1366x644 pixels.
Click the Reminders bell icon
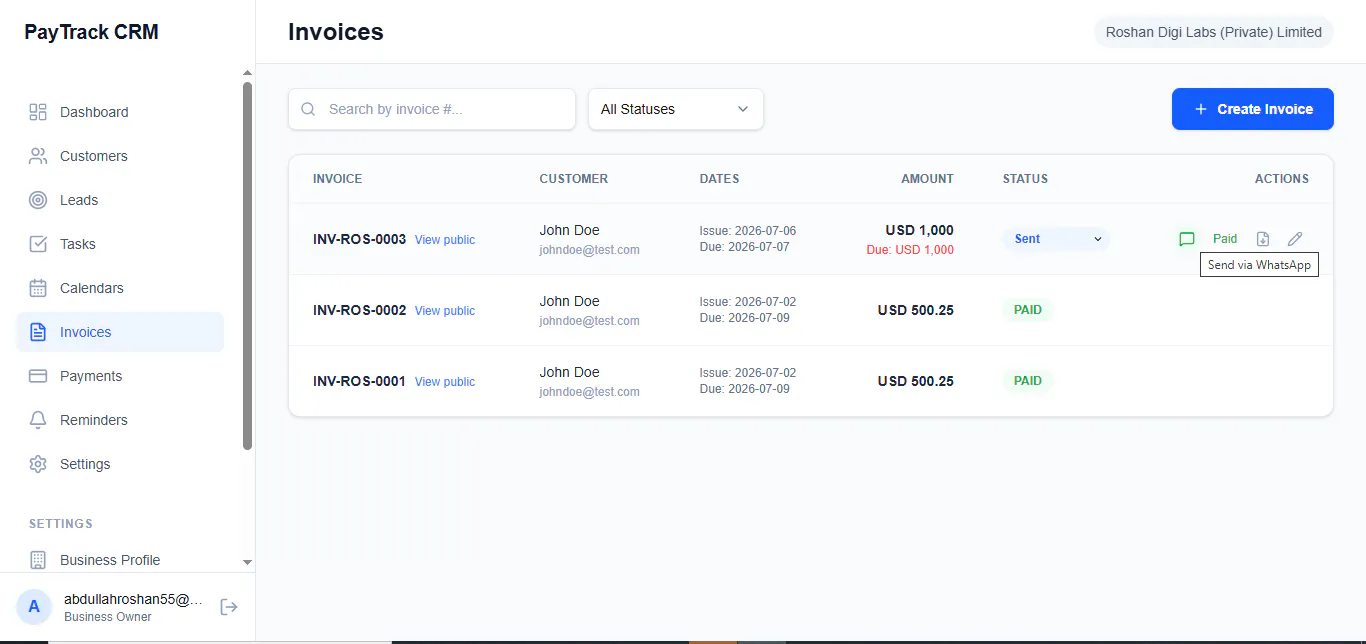click(x=38, y=420)
